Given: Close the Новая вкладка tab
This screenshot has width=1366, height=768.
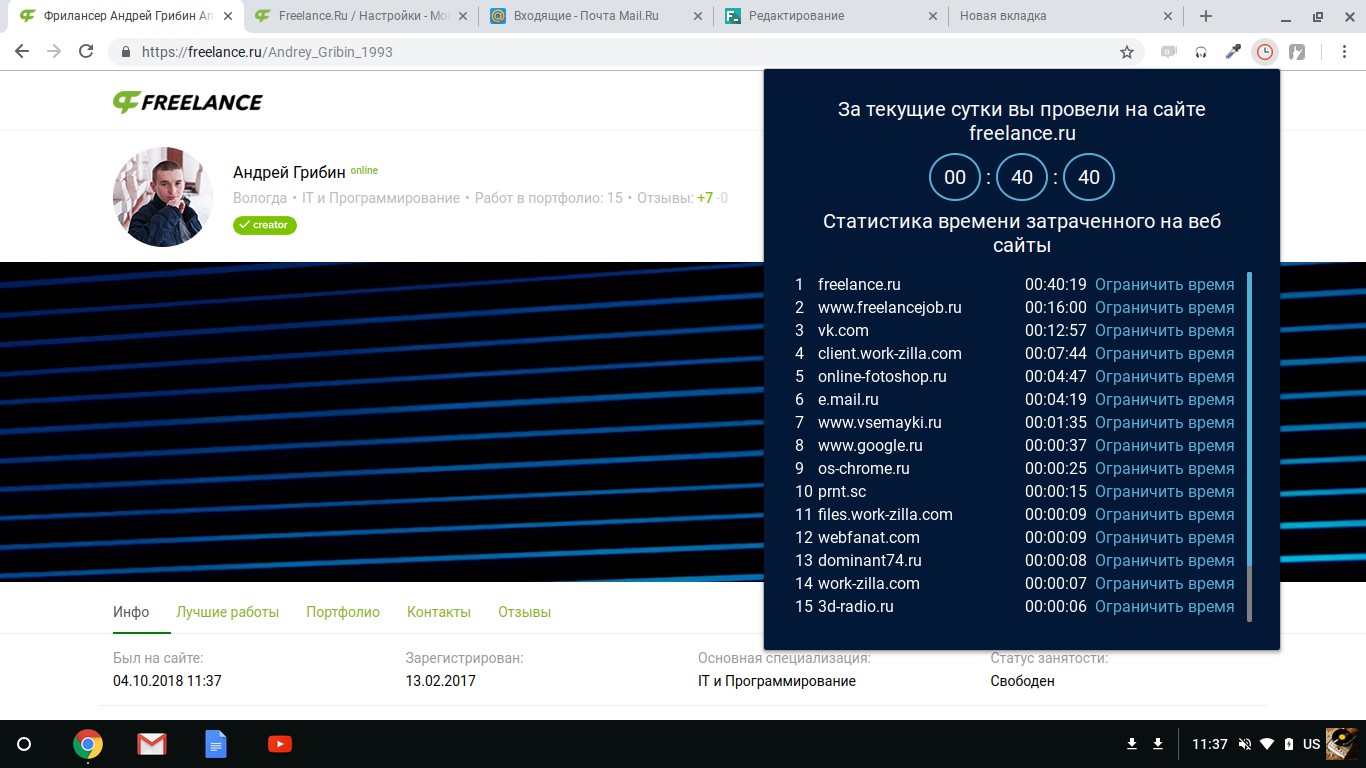Looking at the screenshot, I should click(x=1169, y=16).
